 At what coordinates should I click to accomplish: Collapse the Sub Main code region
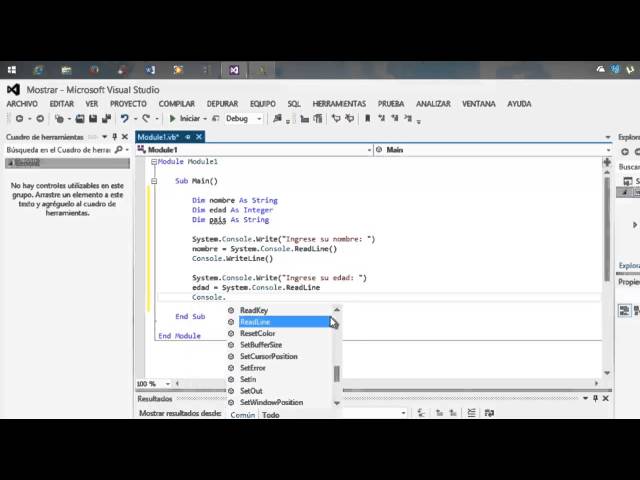click(x=154, y=181)
